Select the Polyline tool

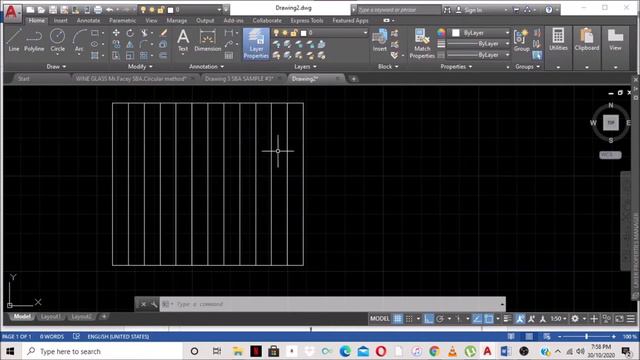coord(34,40)
